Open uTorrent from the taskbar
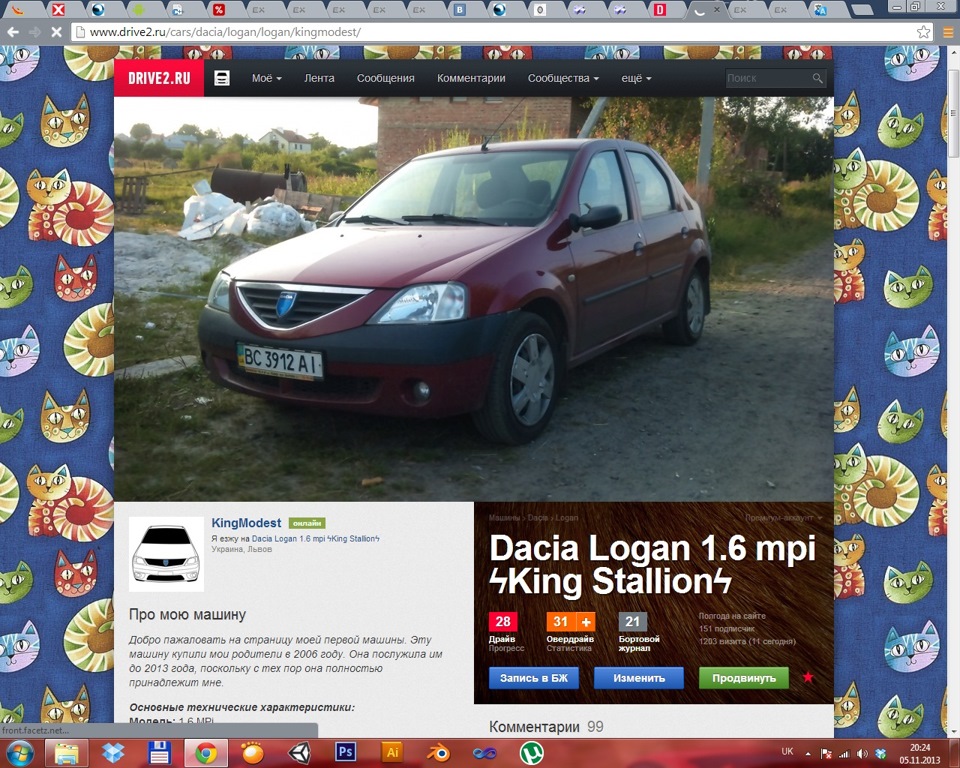 tap(531, 753)
